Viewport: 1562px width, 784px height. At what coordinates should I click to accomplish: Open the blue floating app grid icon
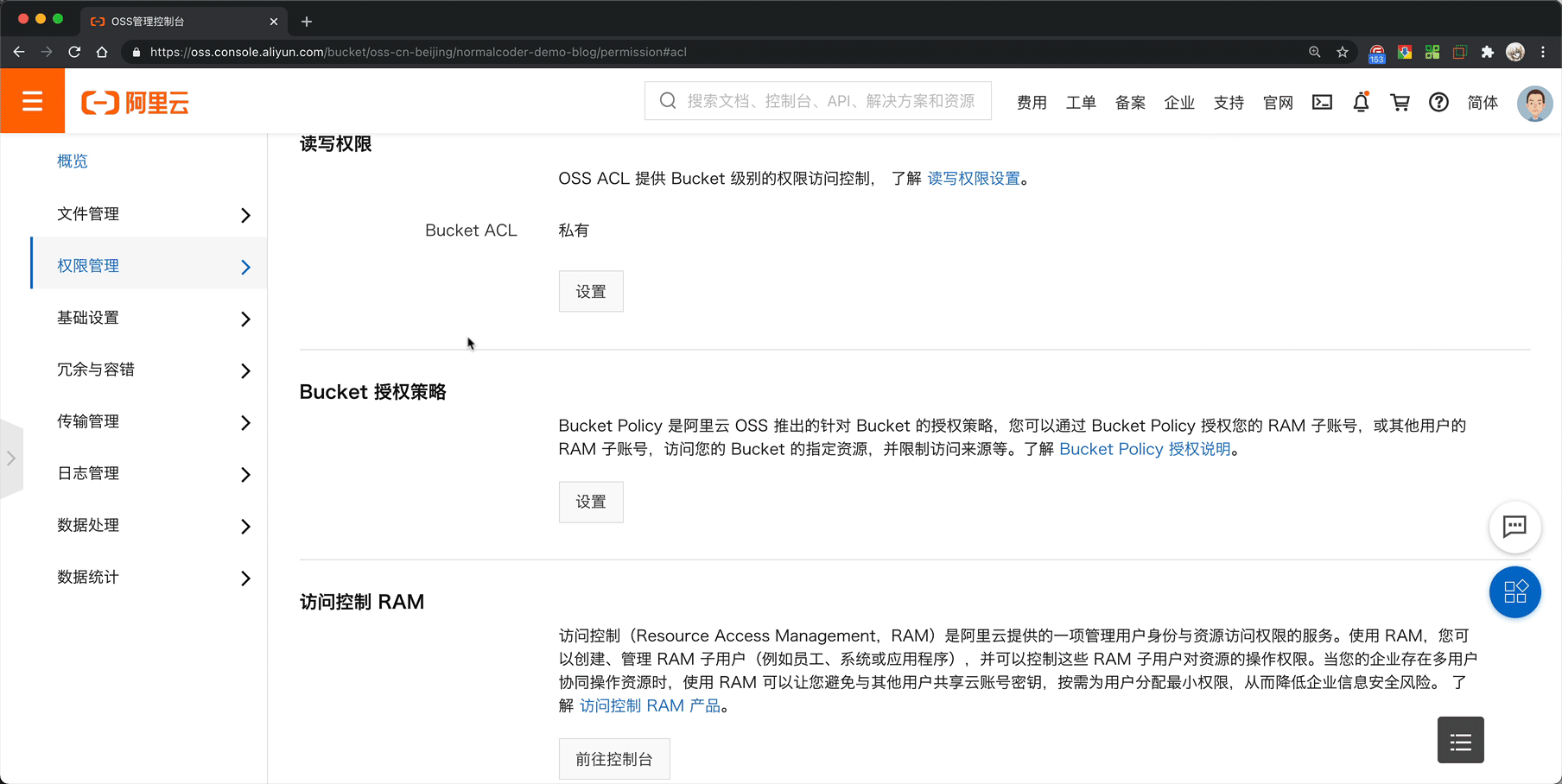(x=1514, y=592)
